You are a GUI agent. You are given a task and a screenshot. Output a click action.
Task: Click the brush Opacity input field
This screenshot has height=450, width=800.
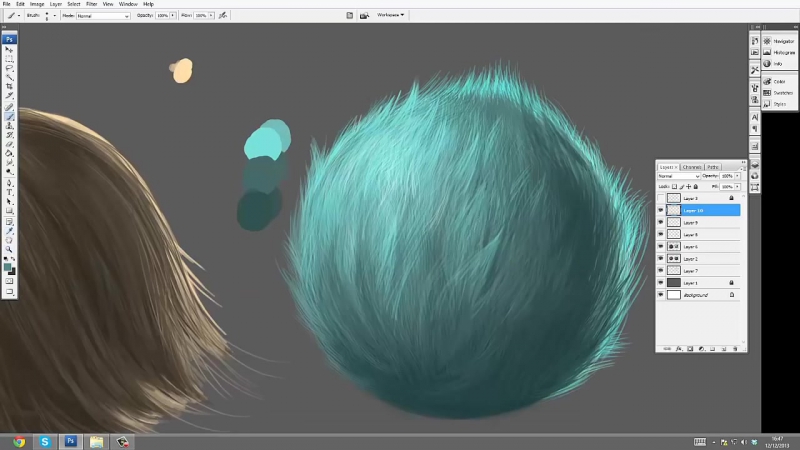click(161, 16)
